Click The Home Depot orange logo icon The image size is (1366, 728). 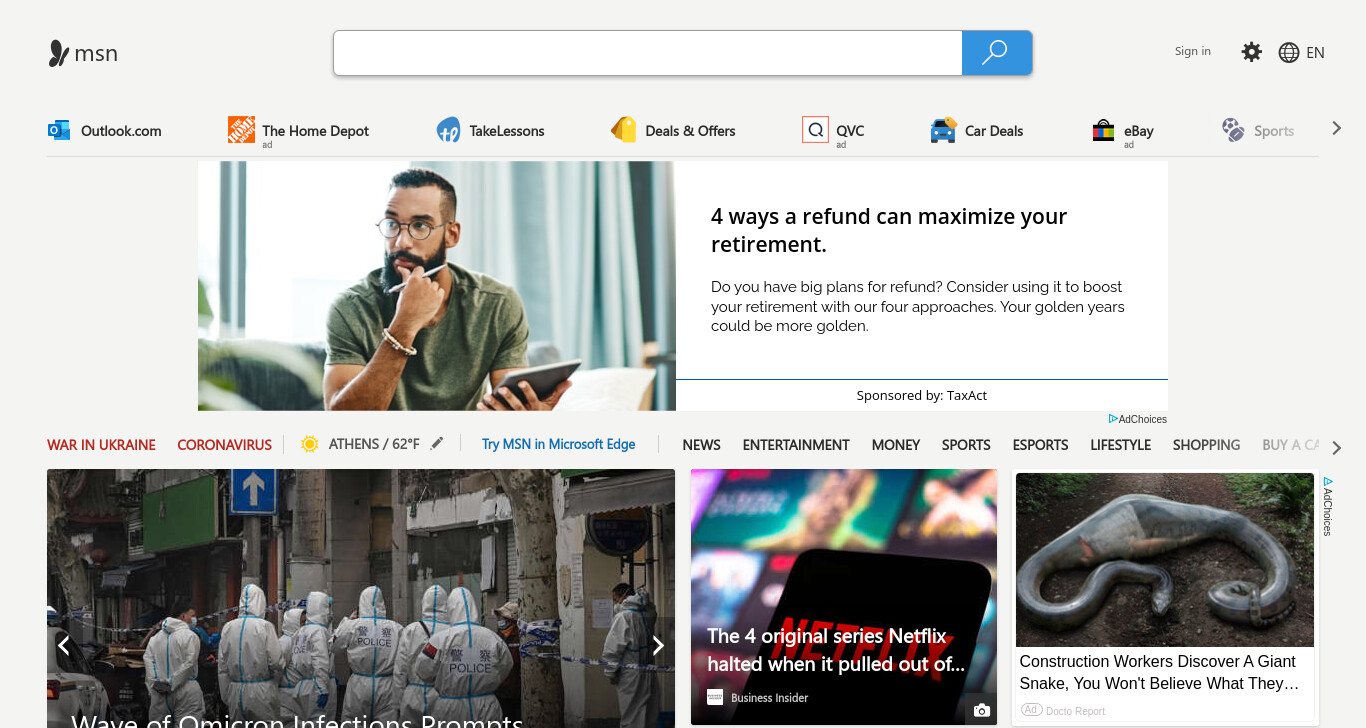(x=241, y=129)
